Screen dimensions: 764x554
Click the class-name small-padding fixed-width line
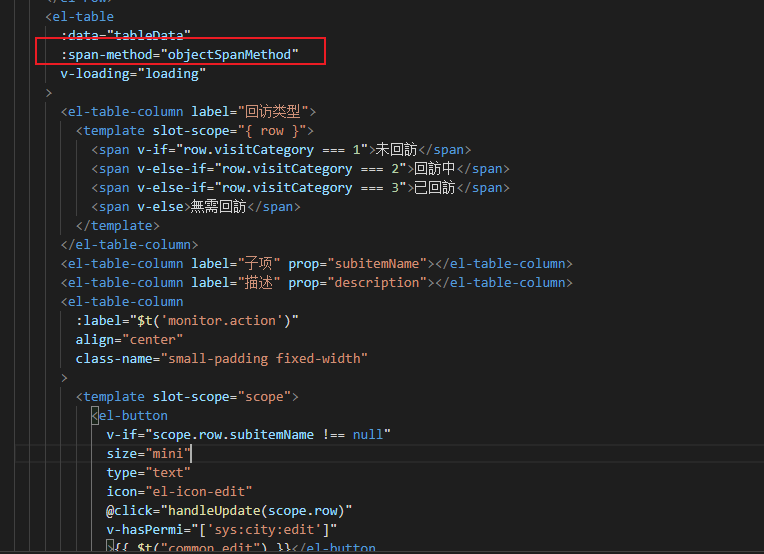[222, 359]
